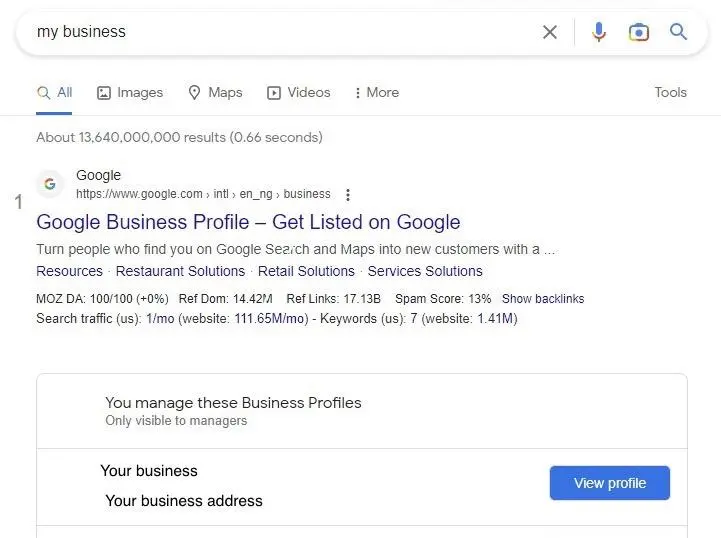Open the Resources sitelink
This screenshot has width=721, height=538.
tap(69, 271)
